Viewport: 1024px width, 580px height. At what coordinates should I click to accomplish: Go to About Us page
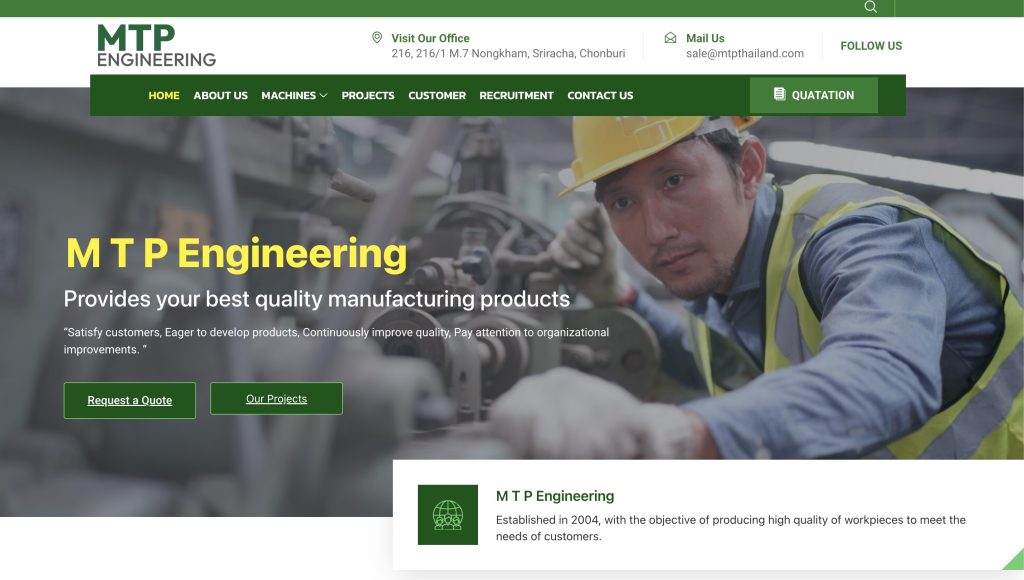221,95
